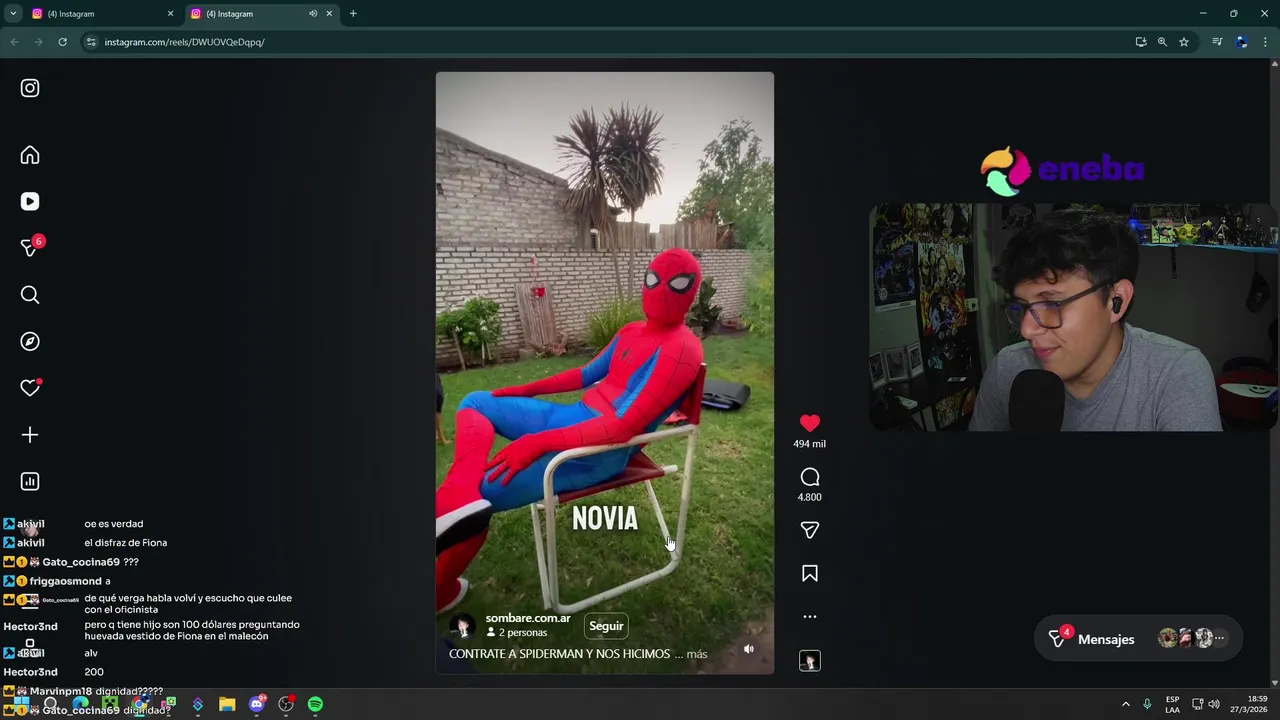This screenshot has height=720, width=1280.
Task: Bookmark this page with star icon
Action: pos(1184,42)
